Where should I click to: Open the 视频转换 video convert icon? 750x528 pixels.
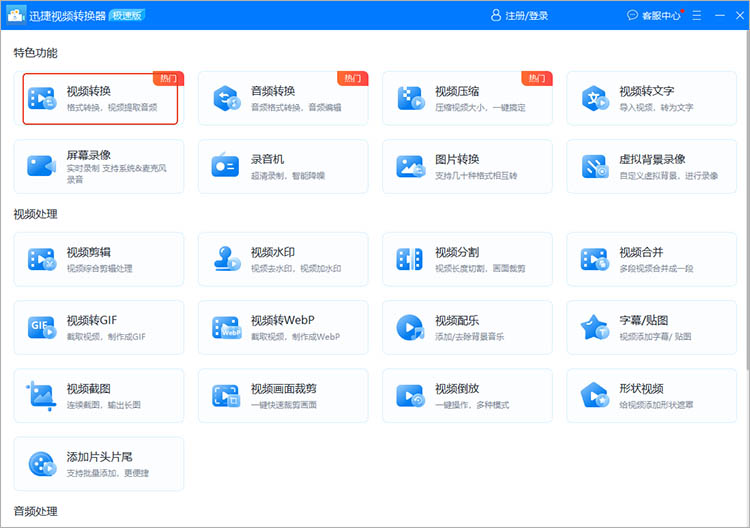42,98
